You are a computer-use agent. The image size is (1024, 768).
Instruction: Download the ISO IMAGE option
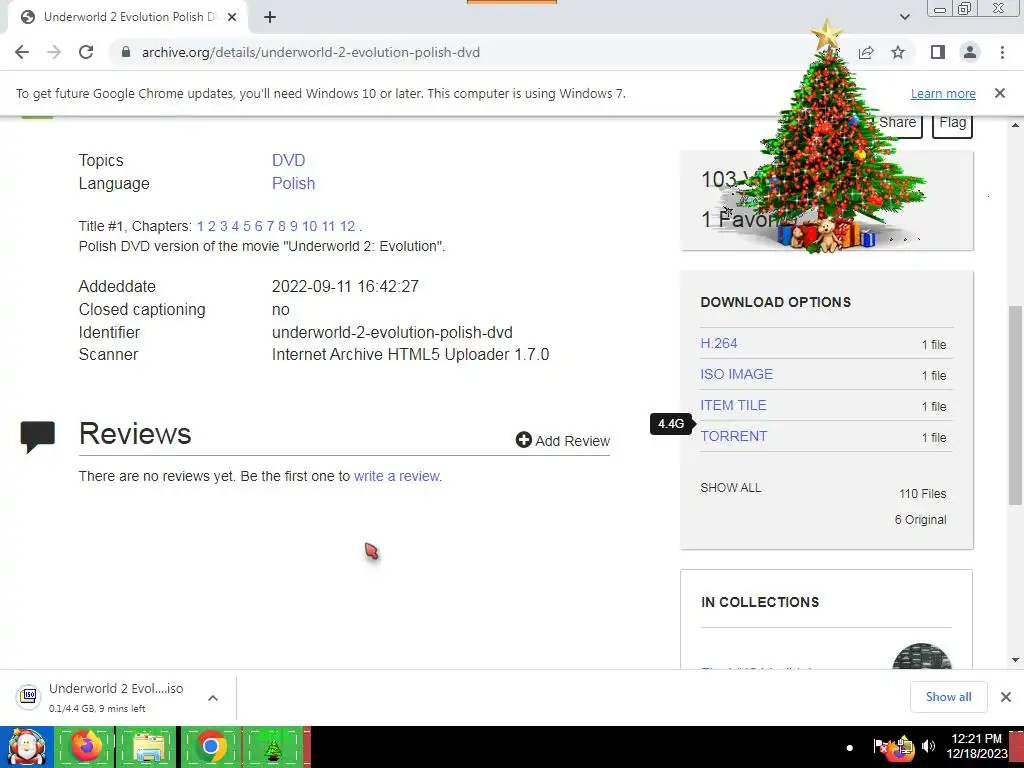tap(737, 374)
